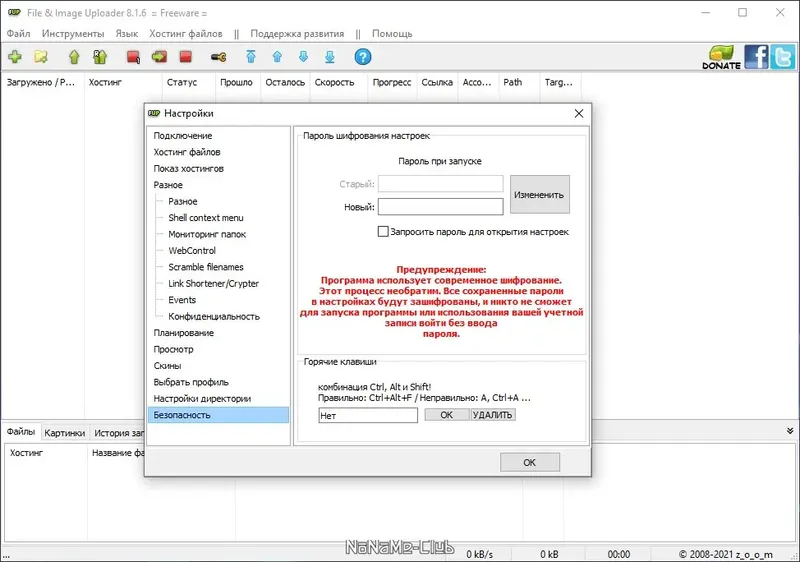Screen dimensions: 800x562
Task: Select Link Shortener/Crypter settings item
Action: coord(213,284)
